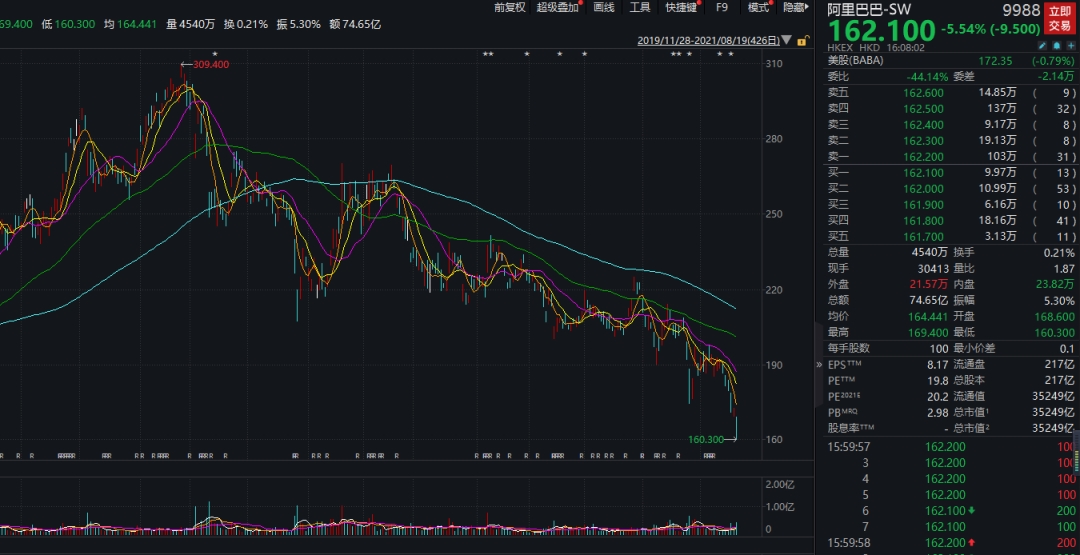This screenshot has height=555, width=1080.
Task: Click the 买五 bid price 161.700
Action: [924, 236]
